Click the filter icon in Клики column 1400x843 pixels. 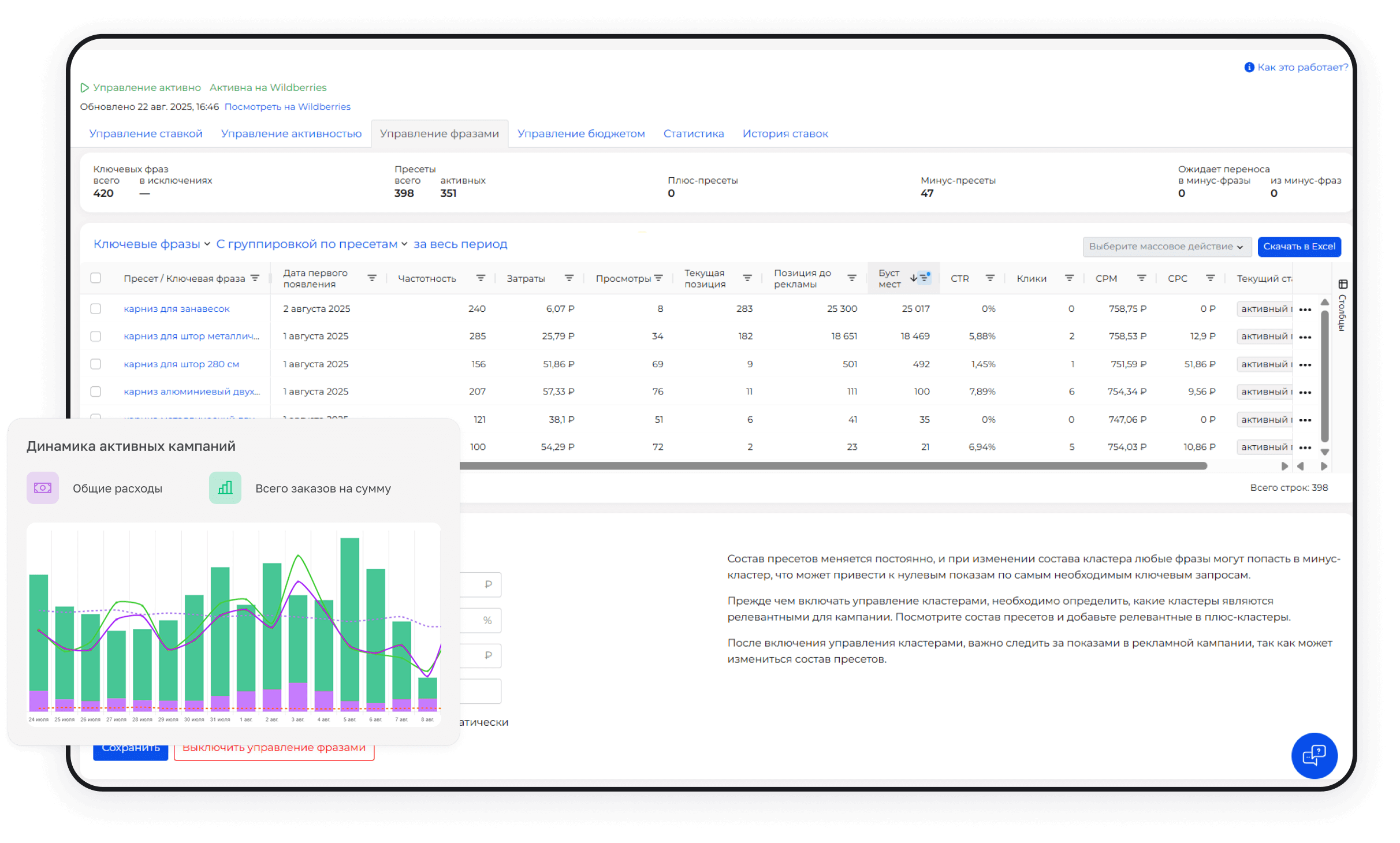click(1069, 278)
